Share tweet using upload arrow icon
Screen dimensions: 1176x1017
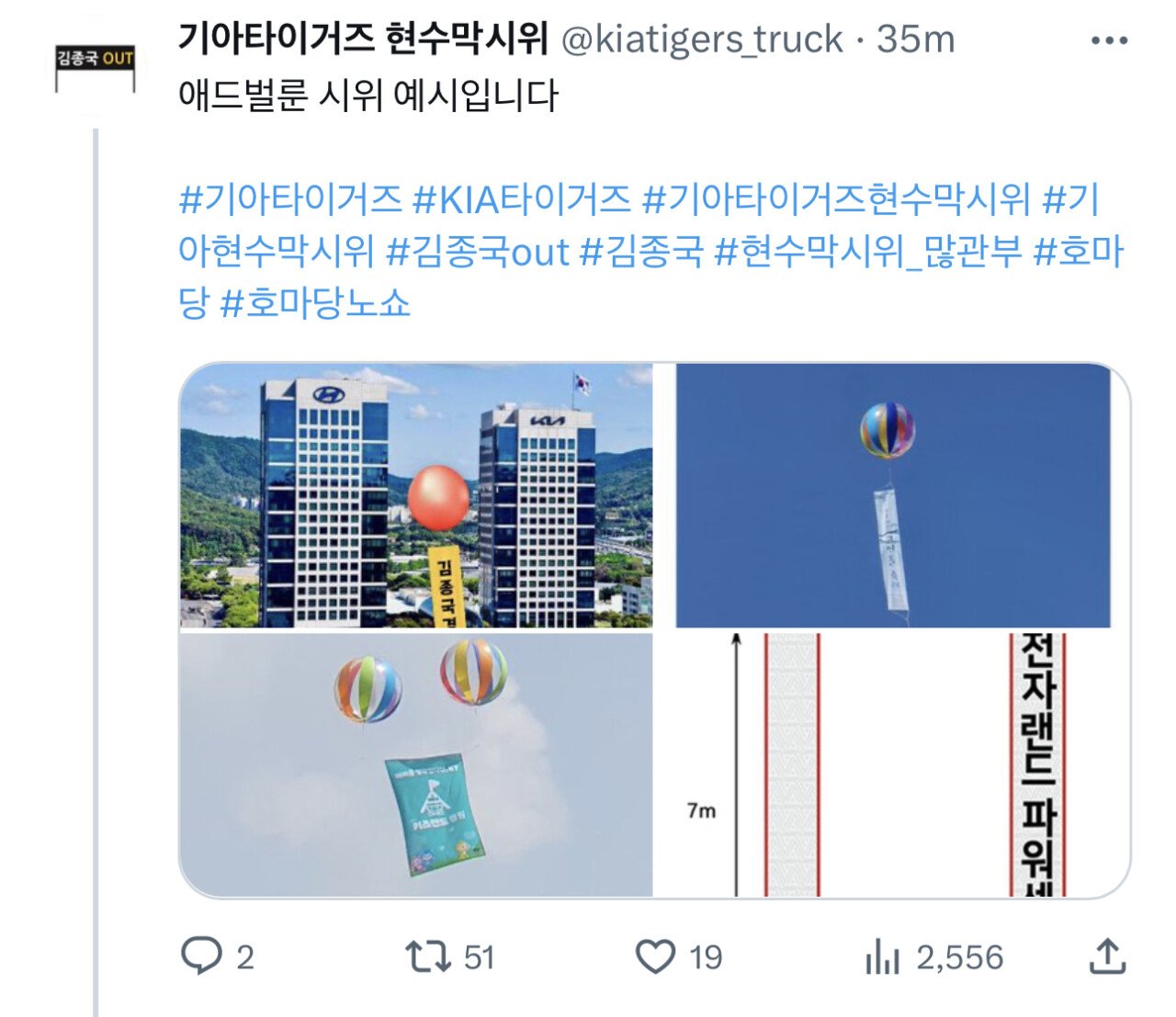coord(1107,956)
